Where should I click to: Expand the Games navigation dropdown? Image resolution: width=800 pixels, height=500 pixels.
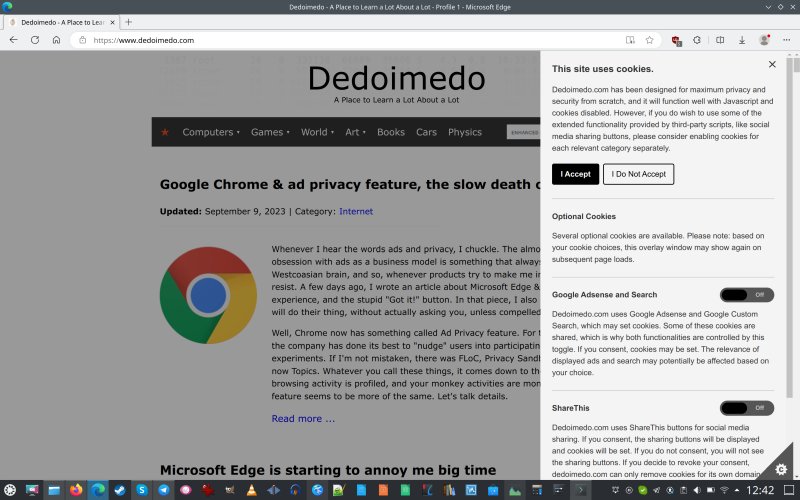(270, 132)
